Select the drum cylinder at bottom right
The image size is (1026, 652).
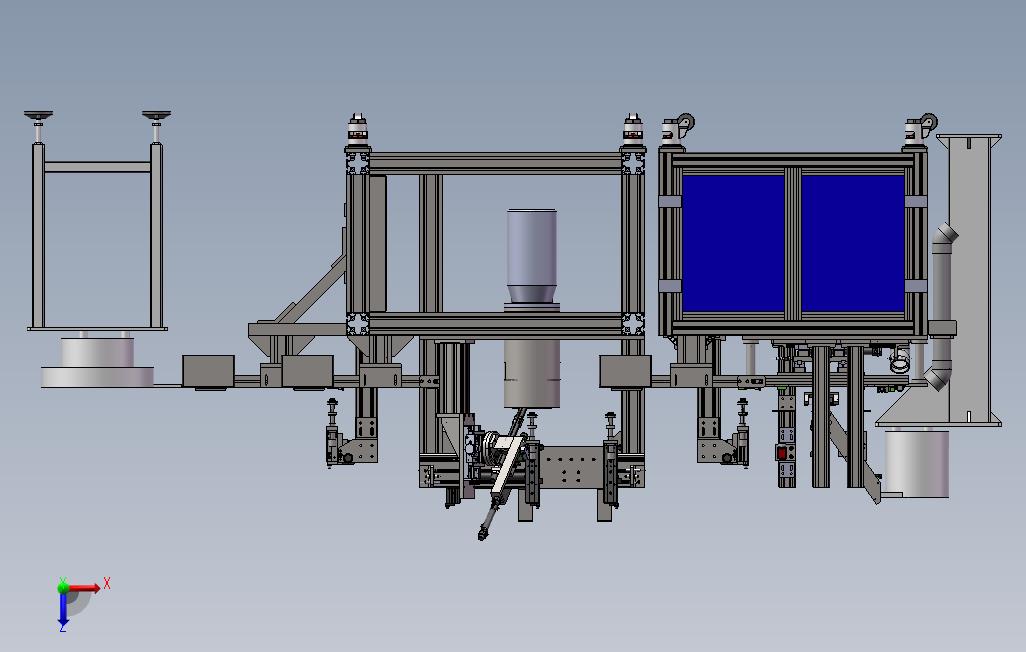click(x=916, y=463)
